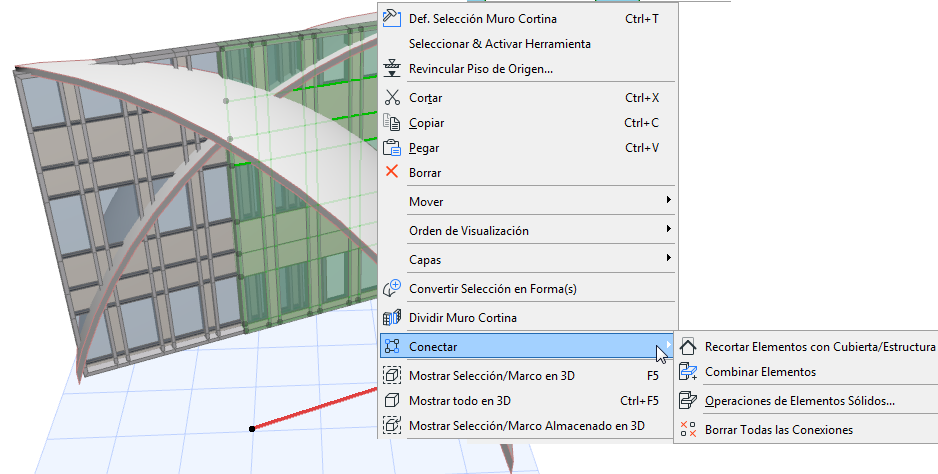
Task: Choose Seleccionar & Activar Herramienta
Action: coord(528,44)
